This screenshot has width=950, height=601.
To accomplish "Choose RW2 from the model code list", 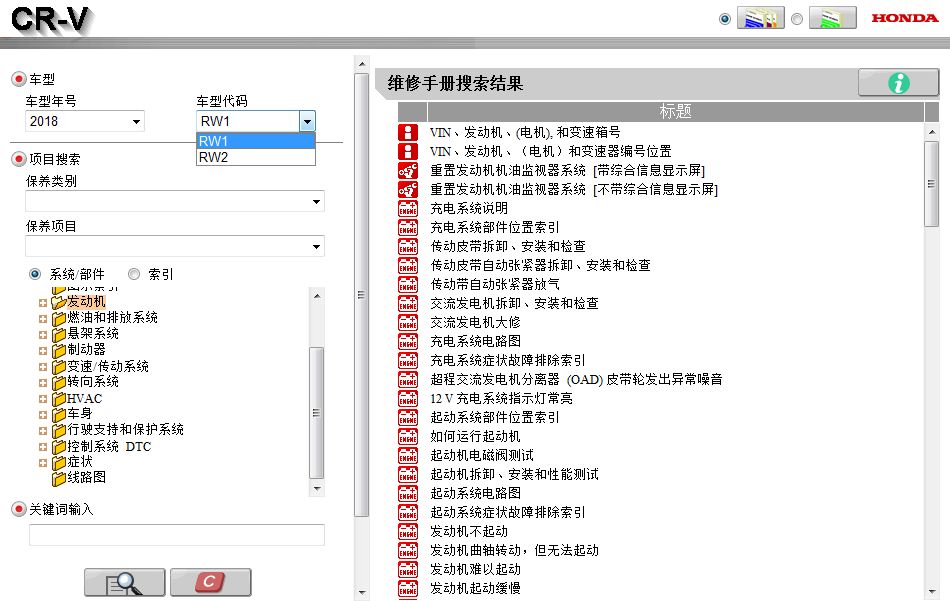I will [256, 157].
